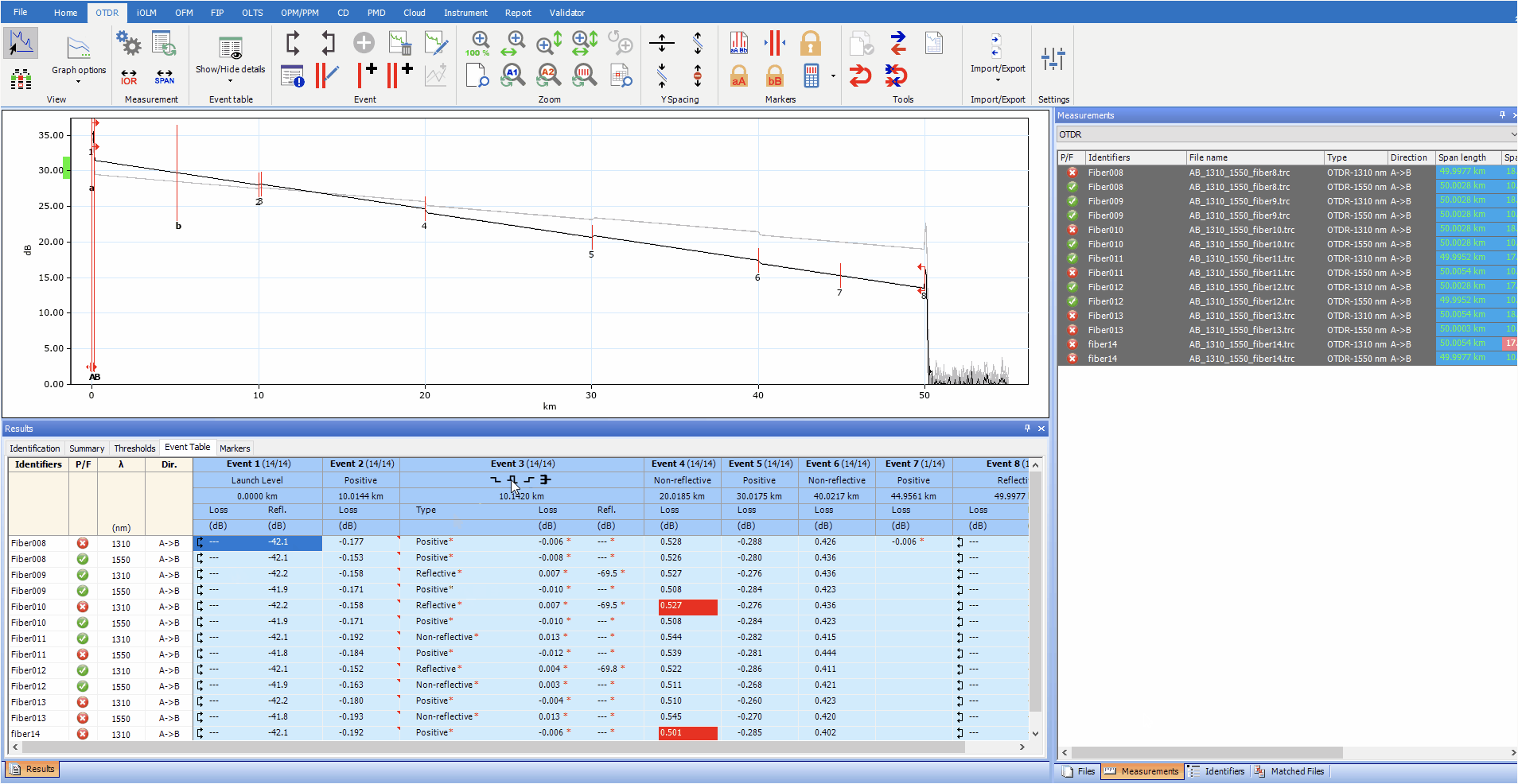1518x784 pixels.
Task: Click the edit event pencil-on-trace icon
Action: click(437, 43)
